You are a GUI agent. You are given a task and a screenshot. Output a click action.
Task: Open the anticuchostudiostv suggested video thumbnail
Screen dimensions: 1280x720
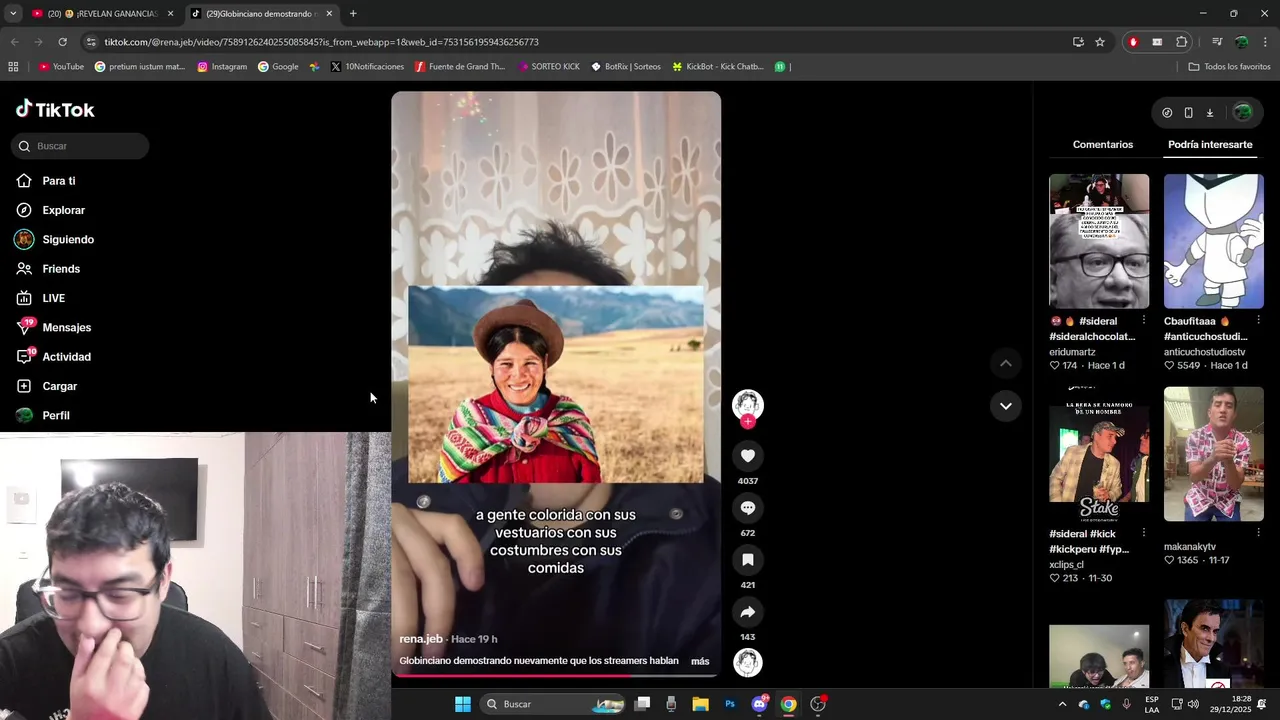pyautogui.click(x=1214, y=241)
